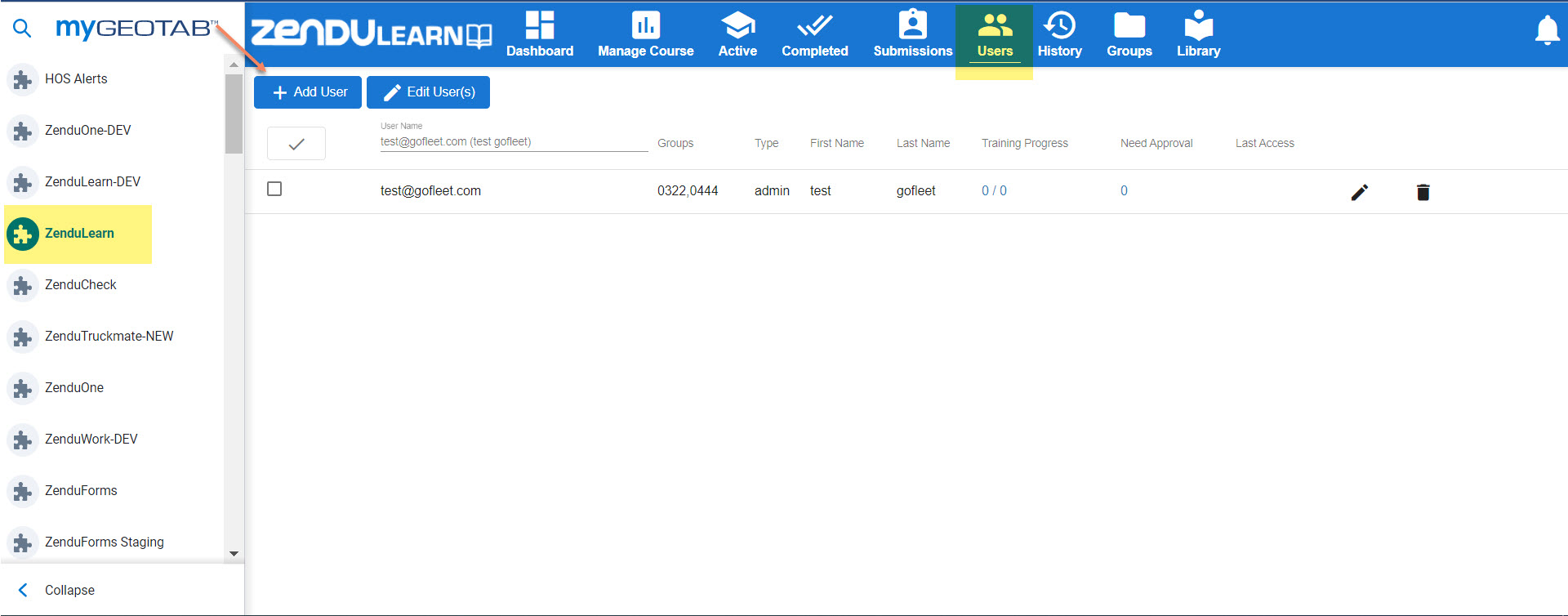This screenshot has height=616, width=1568.
Task: Click the sidebar scrollbar thumb
Action: point(234,114)
